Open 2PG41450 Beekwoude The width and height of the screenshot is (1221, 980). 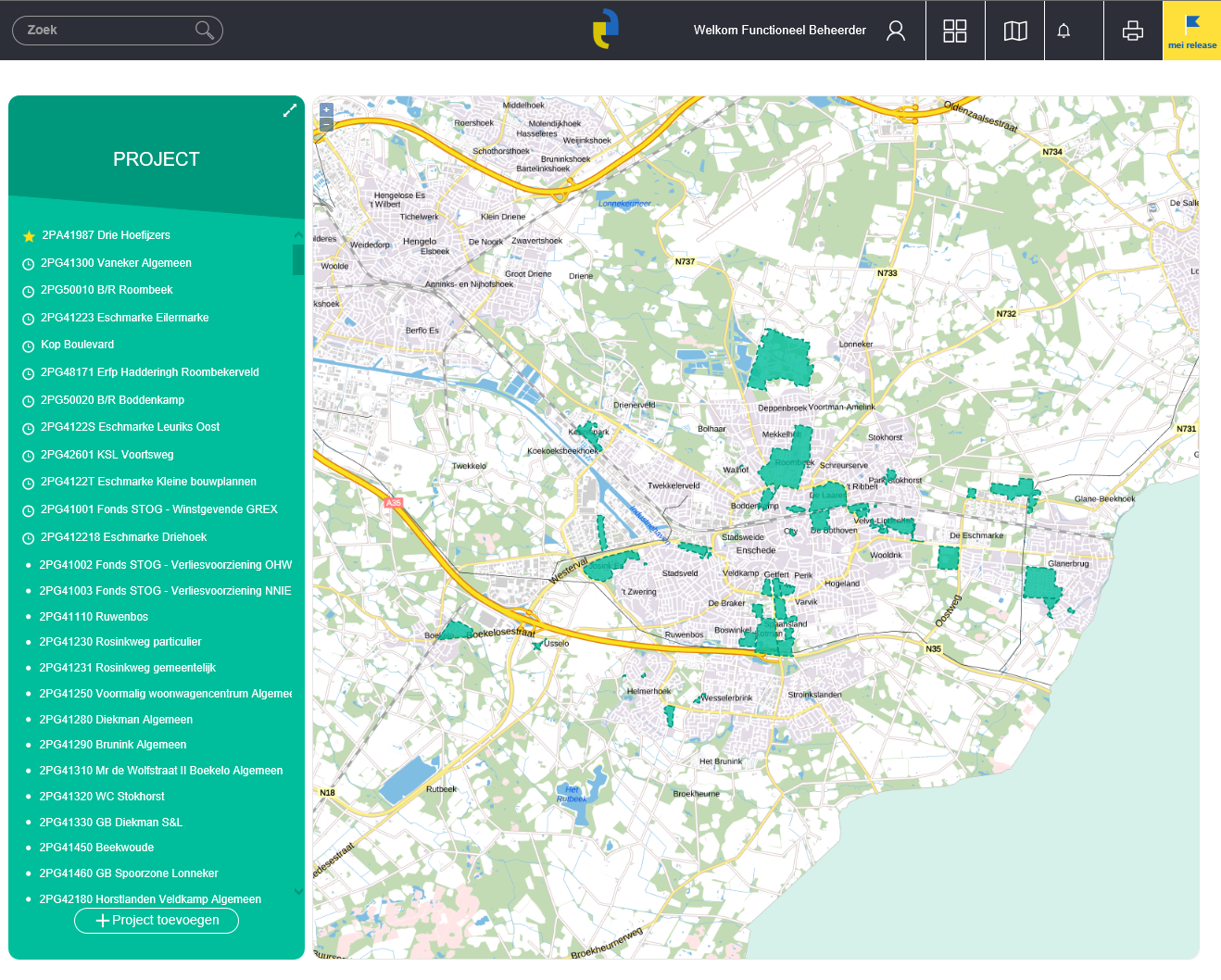click(x=96, y=848)
